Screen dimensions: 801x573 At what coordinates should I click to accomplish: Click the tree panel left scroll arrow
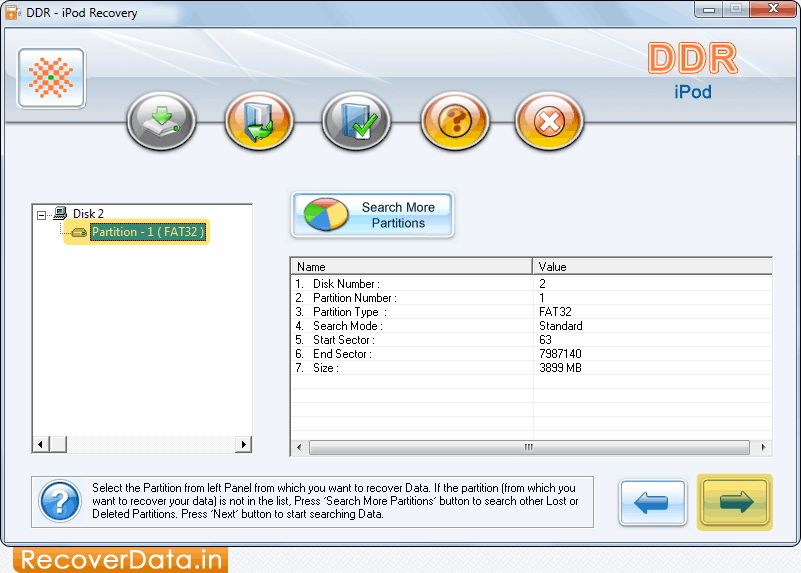coord(40,444)
